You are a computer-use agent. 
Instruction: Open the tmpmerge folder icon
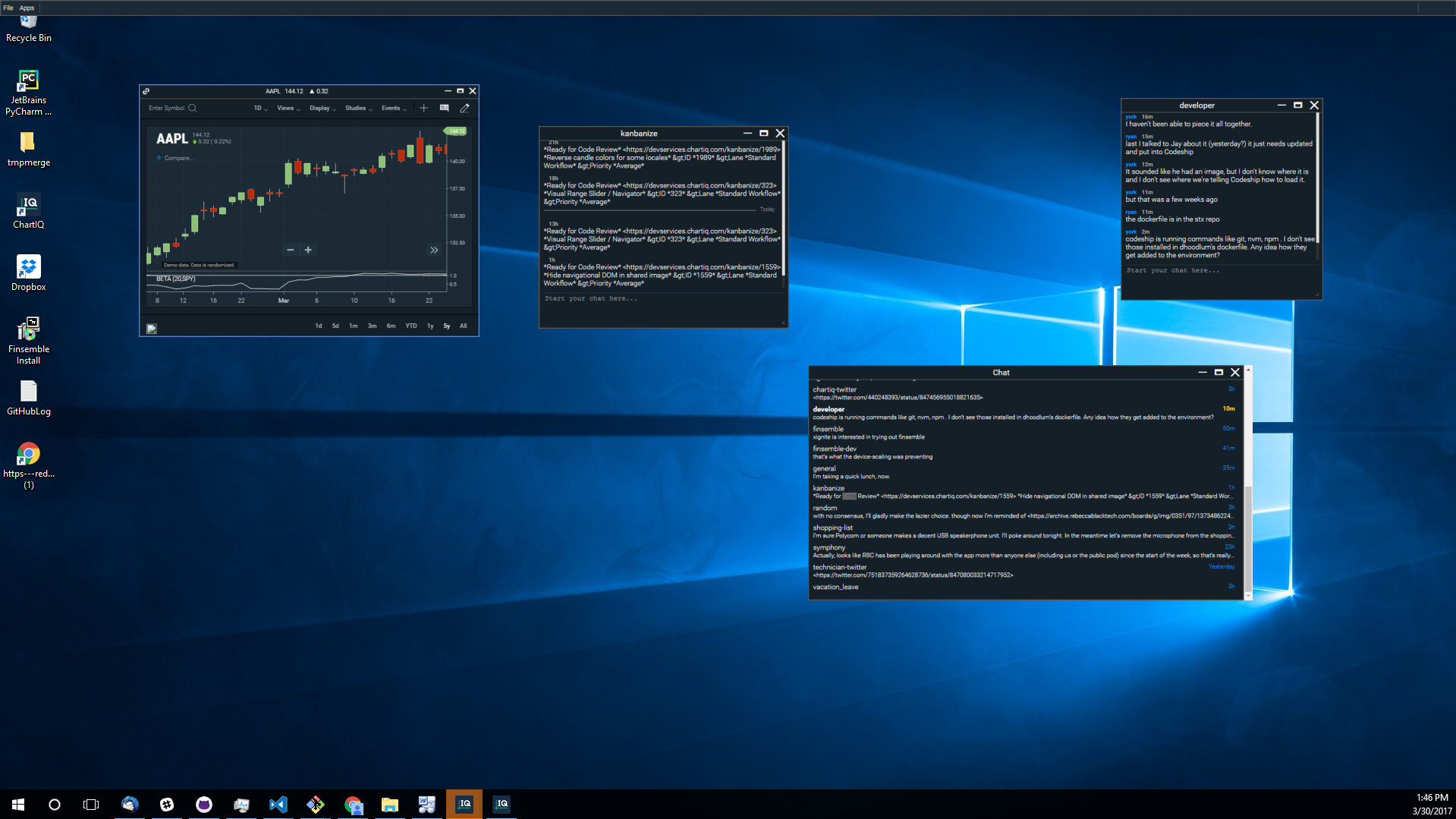coord(28,149)
